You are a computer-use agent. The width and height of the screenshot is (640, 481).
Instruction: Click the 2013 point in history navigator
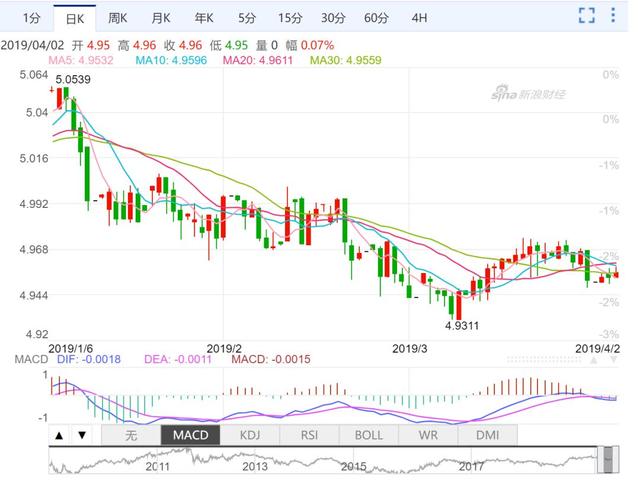[254, 466]
